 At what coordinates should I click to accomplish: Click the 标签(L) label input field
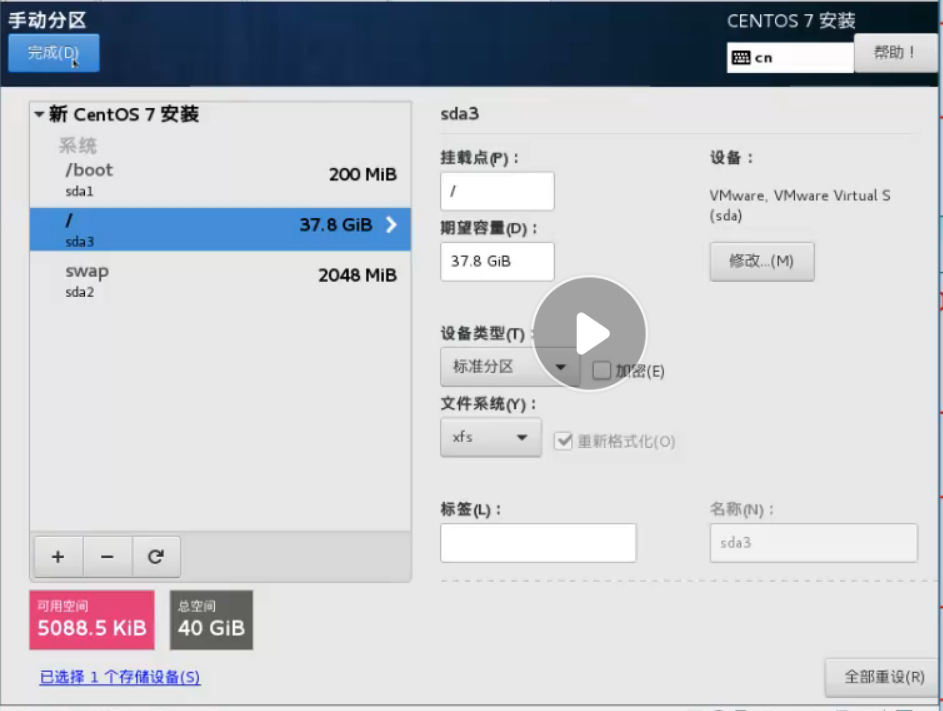(538, 543)
